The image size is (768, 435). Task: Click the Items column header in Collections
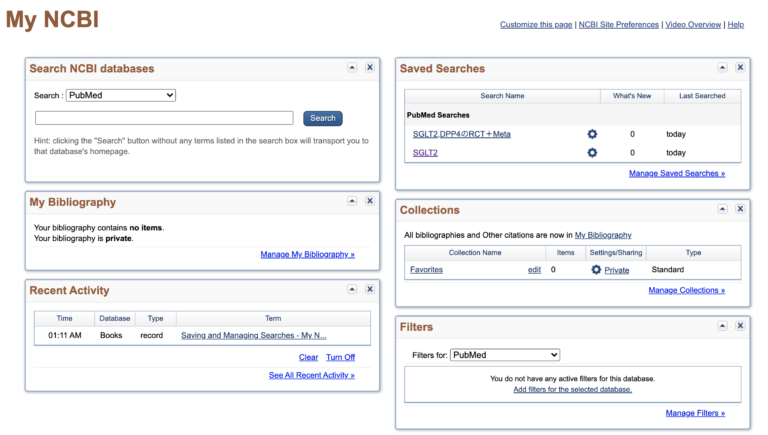click(565, 253)
